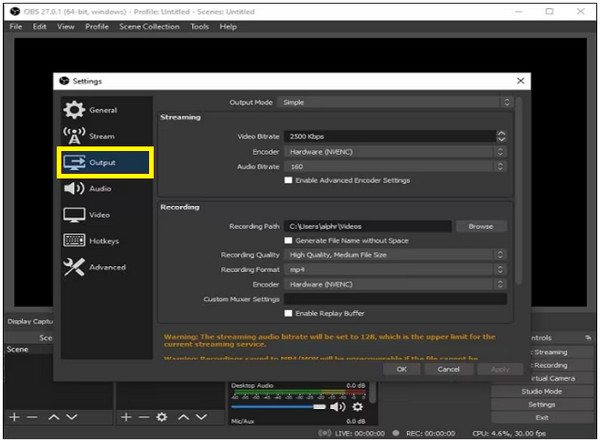This screenshot has width=600, height=442.
Task: Open Hotkeys settings with the keyboard icon
Action: [x=74, y=241]
